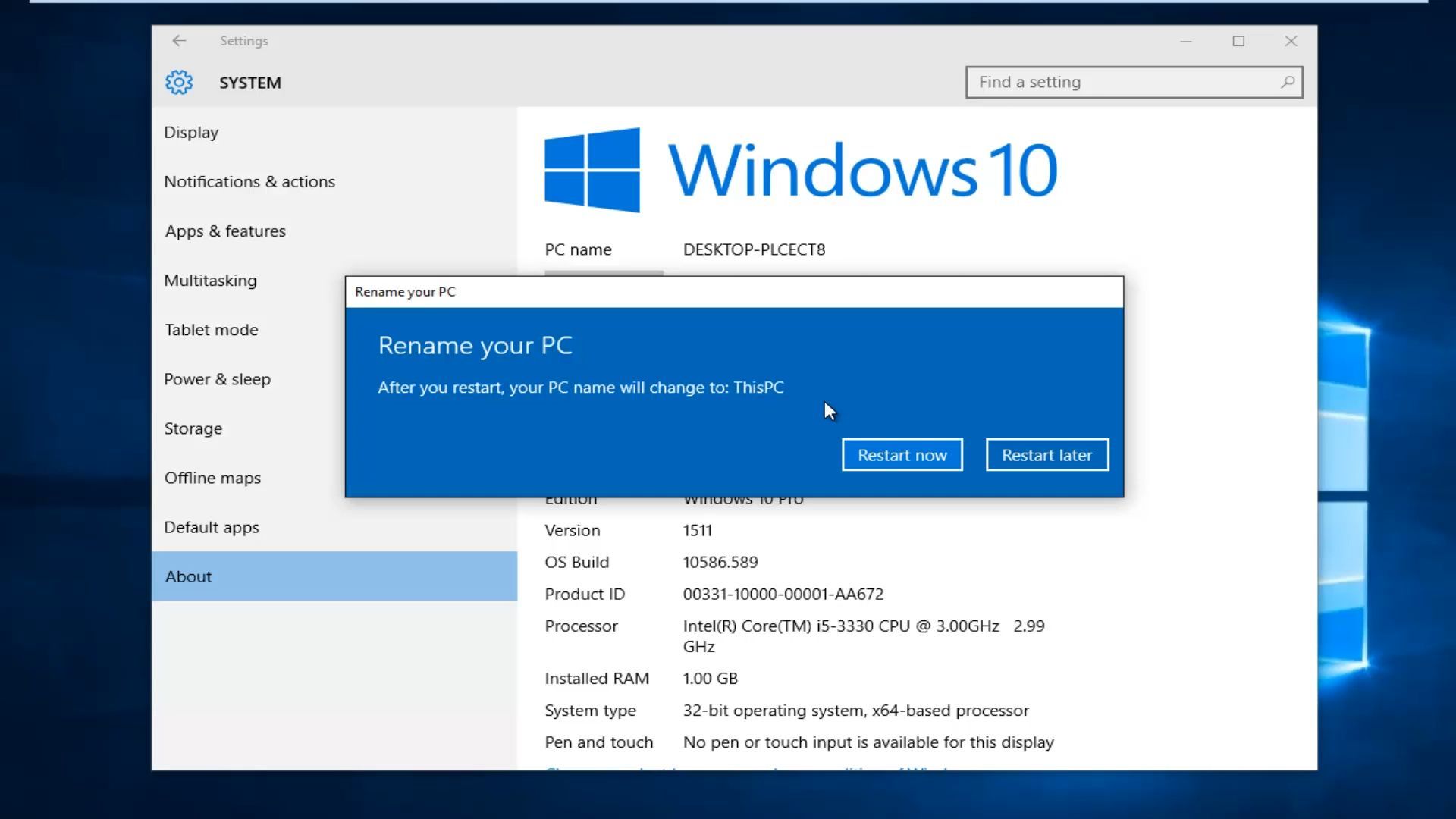This screenshot has height=819, width=1456.
Task: Click the Pen and touch label
Action: click(x=598, y=742)
